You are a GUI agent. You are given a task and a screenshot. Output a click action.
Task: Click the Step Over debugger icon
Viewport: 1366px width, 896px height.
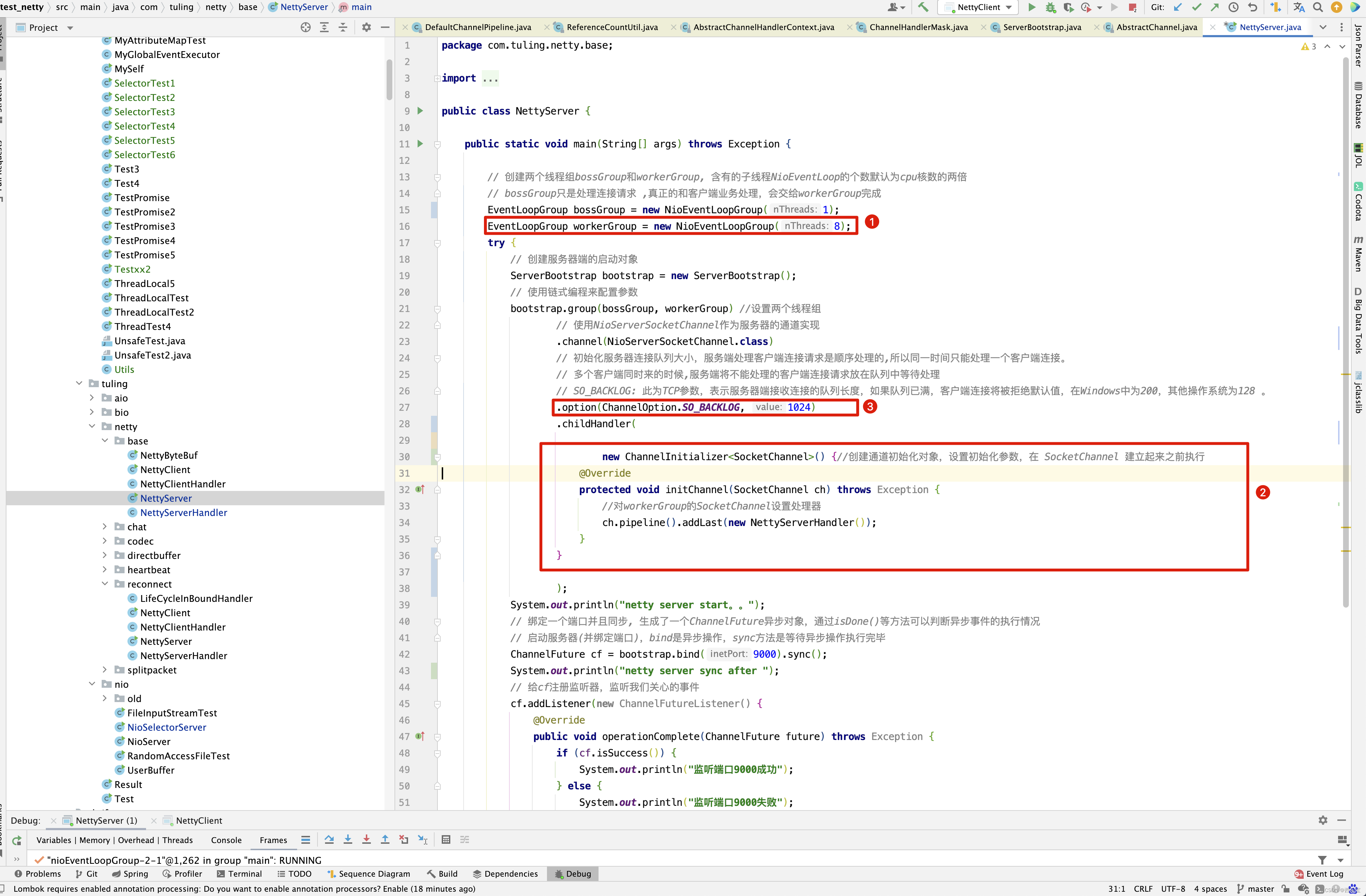coord(329,840)
